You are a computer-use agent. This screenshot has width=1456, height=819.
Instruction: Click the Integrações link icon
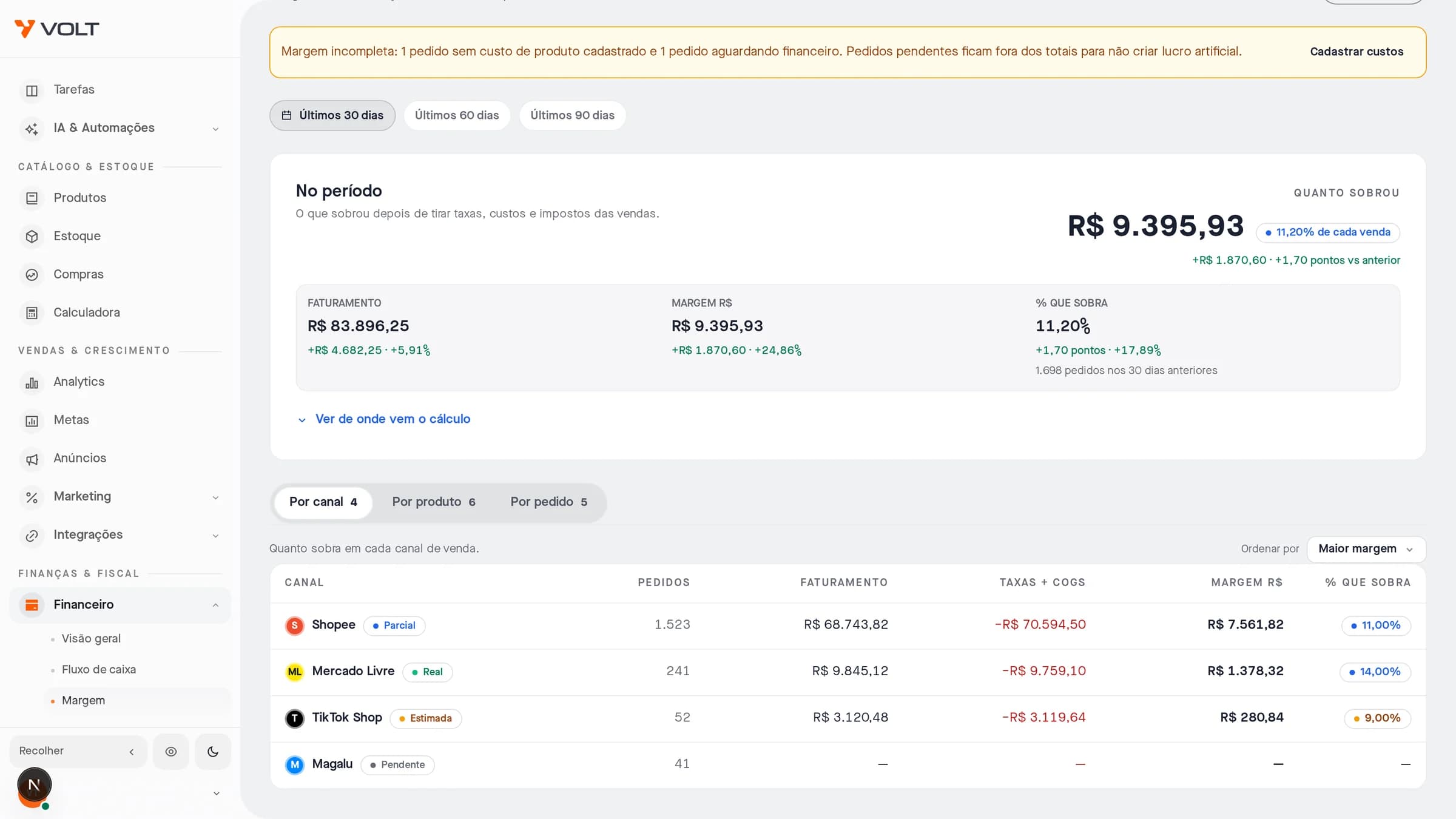[x=32, y=535]
